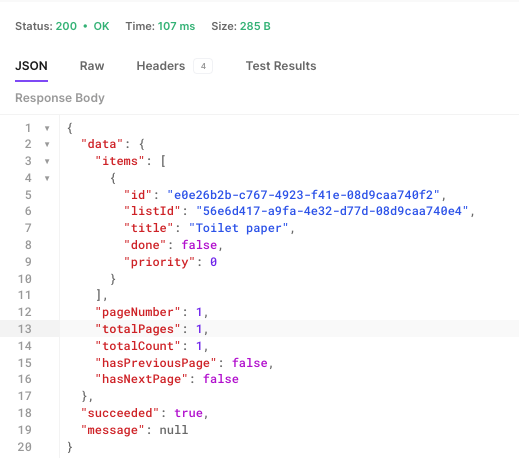Click the "pageNumber" key
This screenshot has width=519, height=465.
(138, 312)
